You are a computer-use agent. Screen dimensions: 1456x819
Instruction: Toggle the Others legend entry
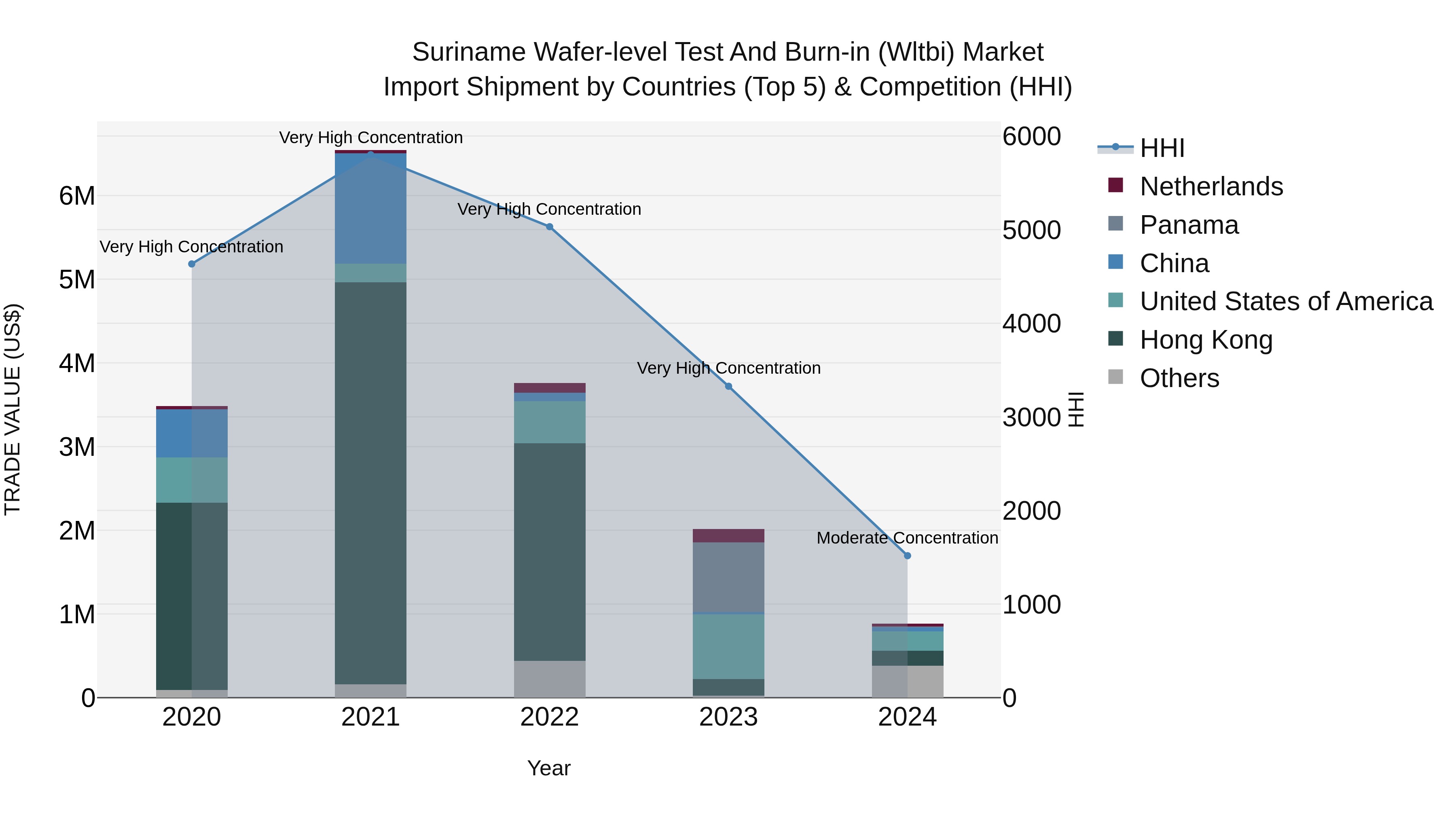click(x=1164, y=378)
